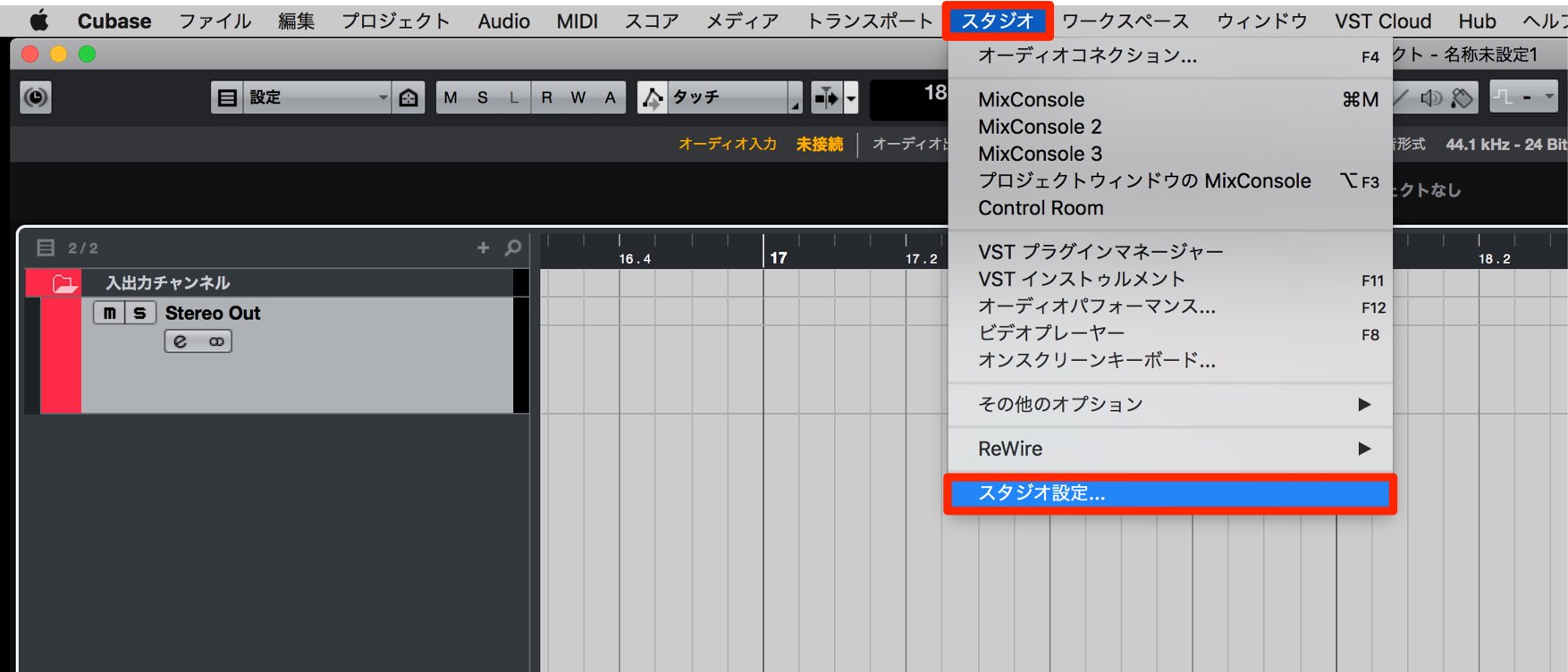Open the メディア menu

pyautogui.click(x=742, y=21)
